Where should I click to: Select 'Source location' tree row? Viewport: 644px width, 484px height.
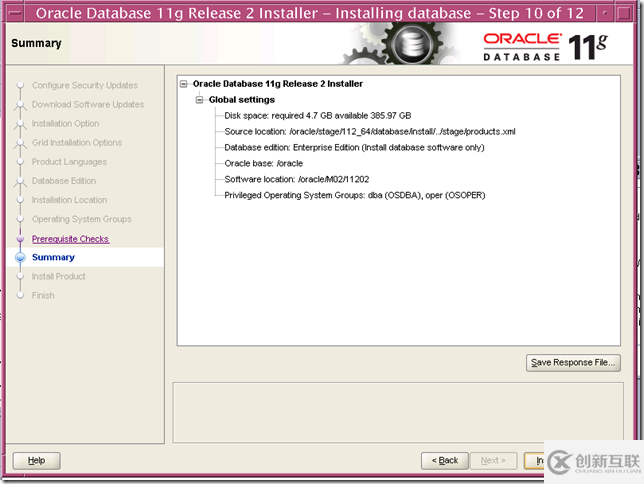pyautogui.click(x=370, y=131)
